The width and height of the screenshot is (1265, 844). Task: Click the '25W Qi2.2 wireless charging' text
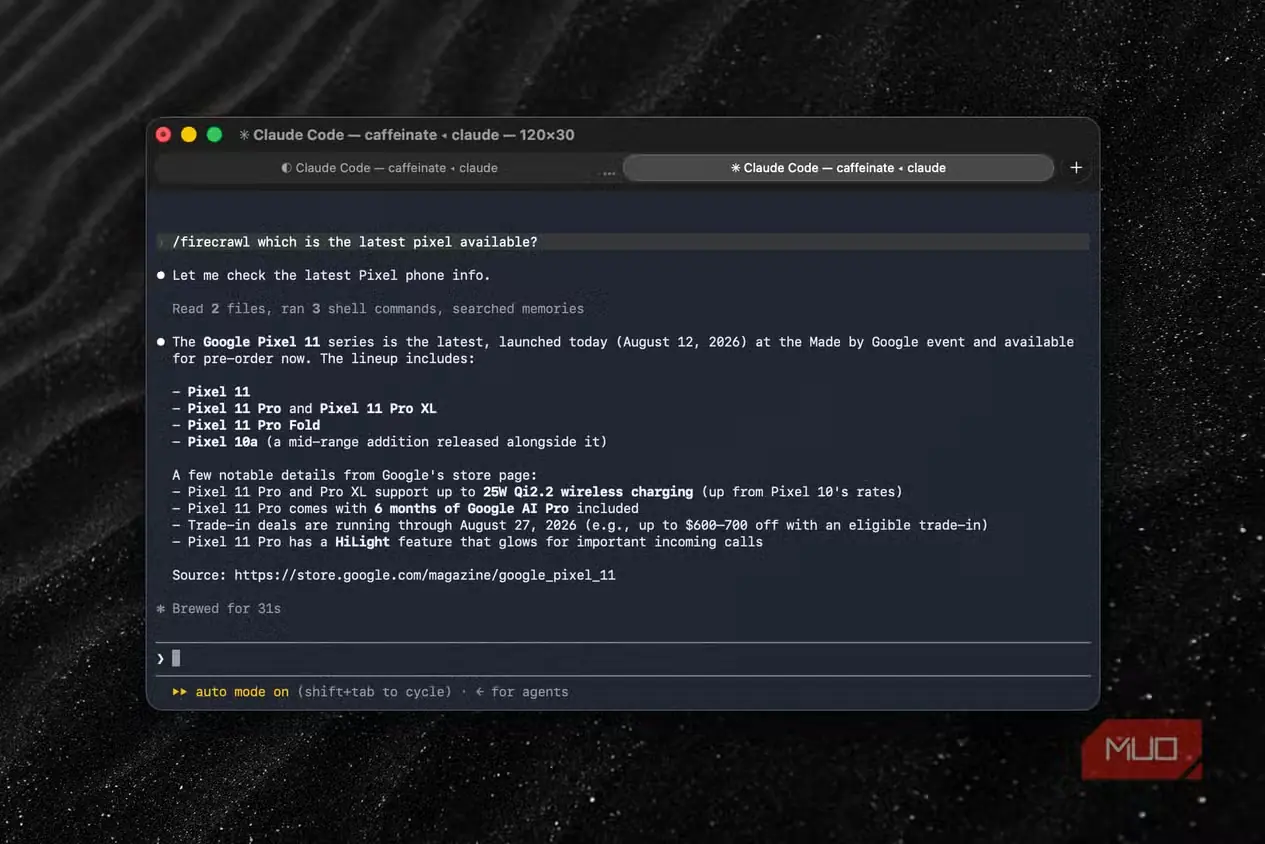click(588, 492)
